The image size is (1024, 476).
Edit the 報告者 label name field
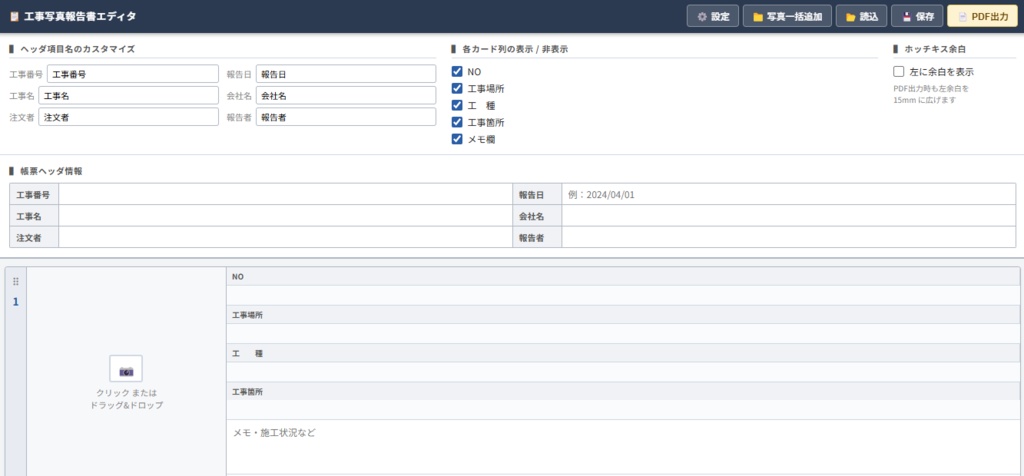pyautogui.click(x=346, y=117)
